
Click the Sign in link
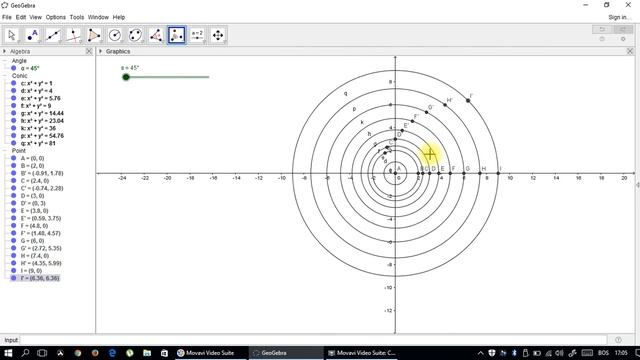click(x=619, y=17)
